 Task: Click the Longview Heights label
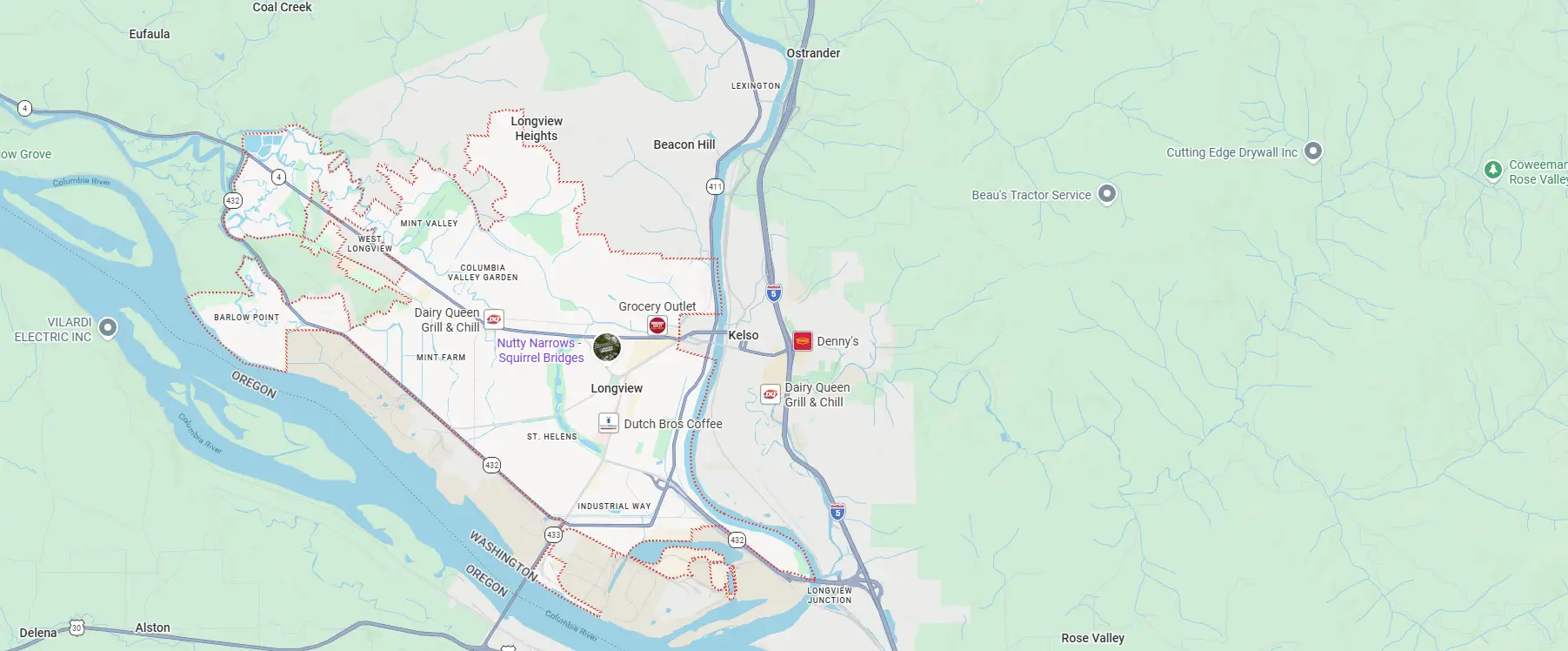pos(537,129)
